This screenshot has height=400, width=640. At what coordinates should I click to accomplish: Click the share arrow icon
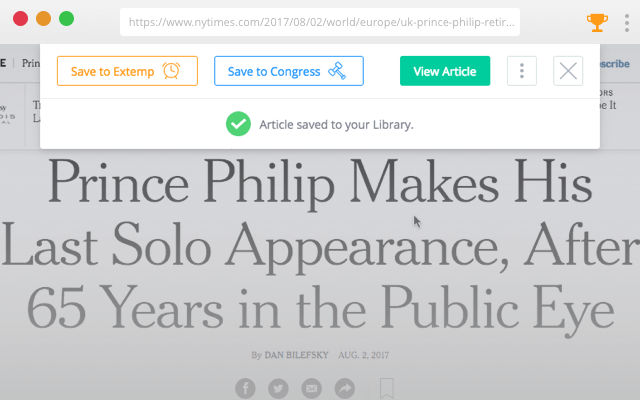coord(344,388)
